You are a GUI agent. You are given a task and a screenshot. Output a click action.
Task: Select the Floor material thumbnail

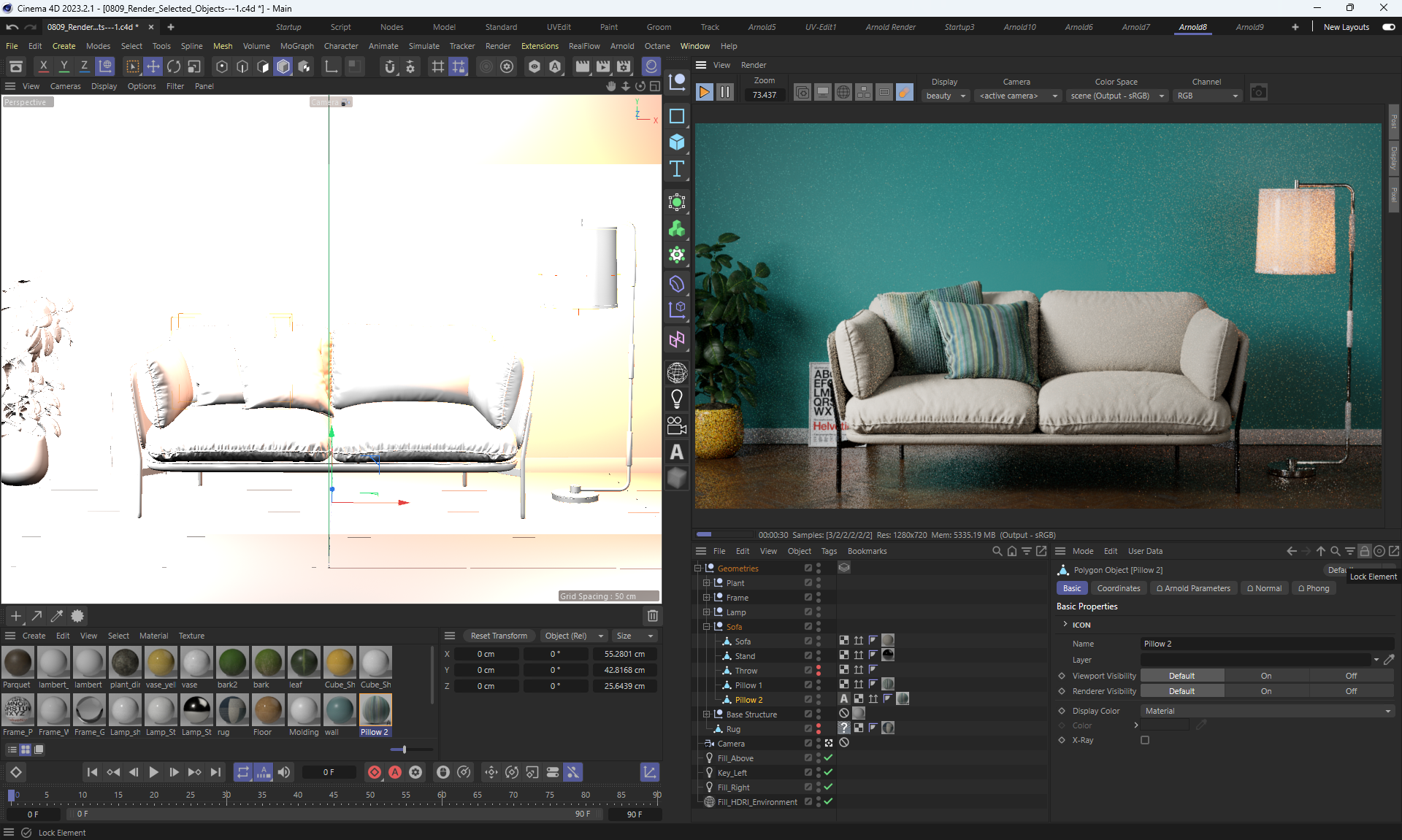(x=268, y=709)
